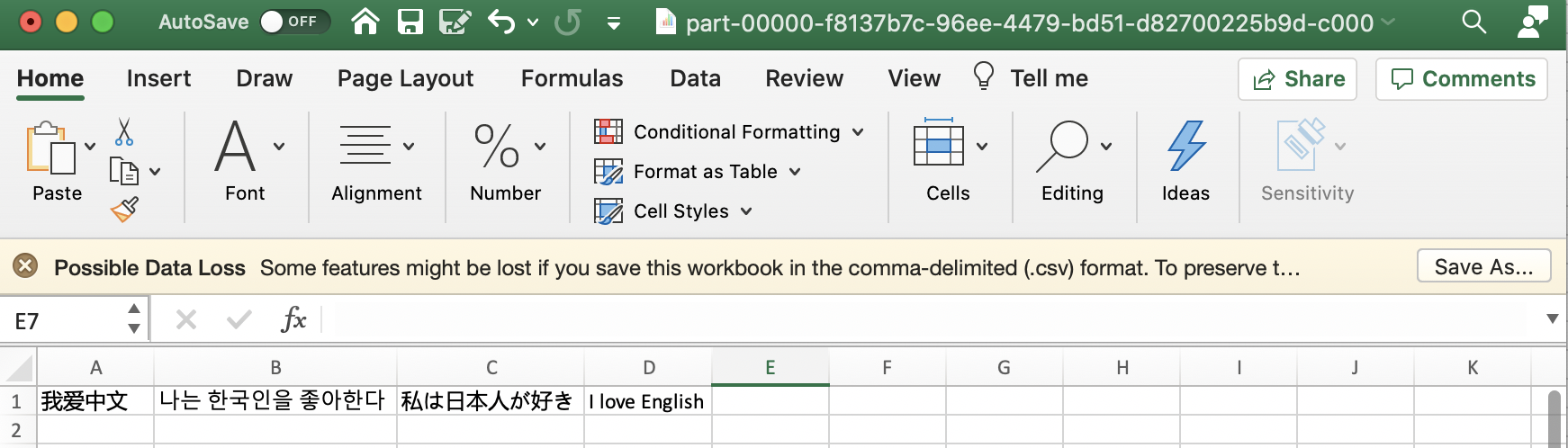
Task: Click the Cut scissors icon
Action: click(x=124, y=132)
